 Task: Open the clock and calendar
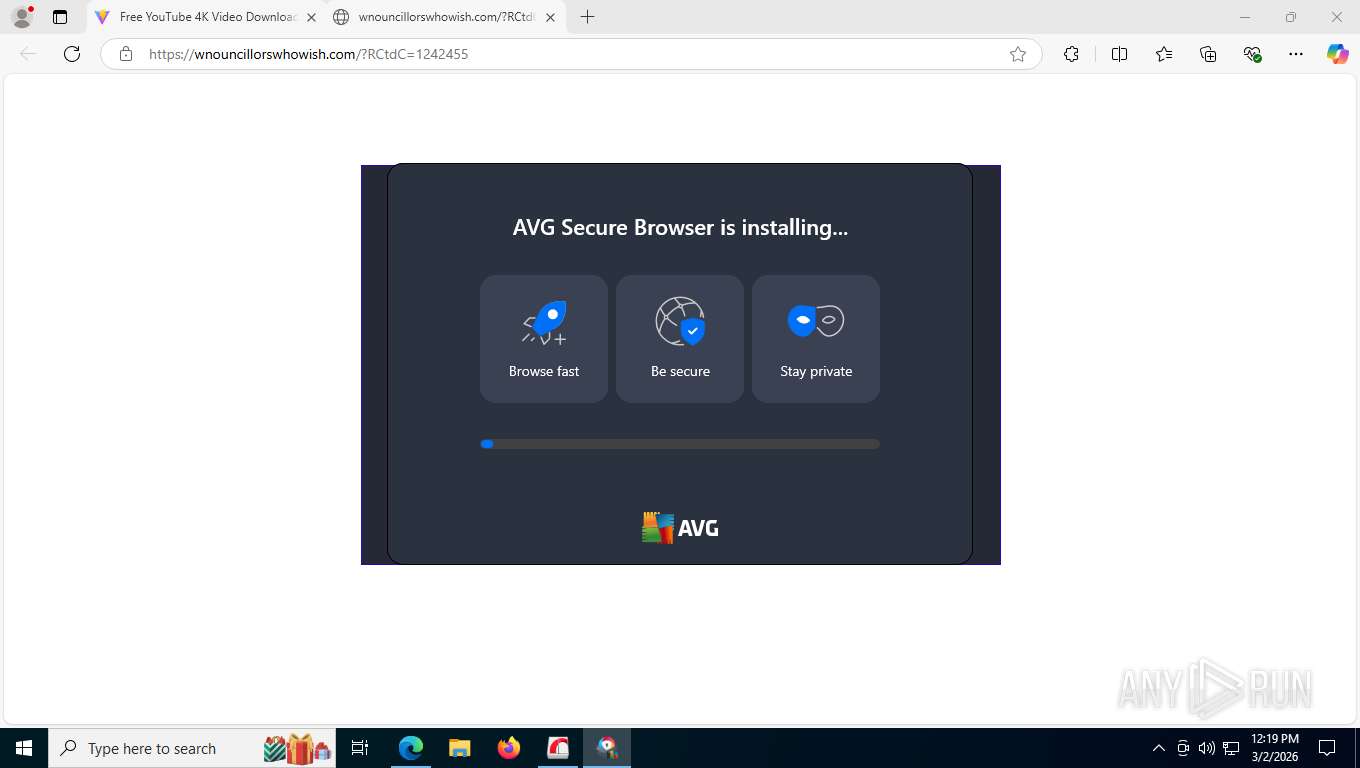click(x=1274, y=748)
